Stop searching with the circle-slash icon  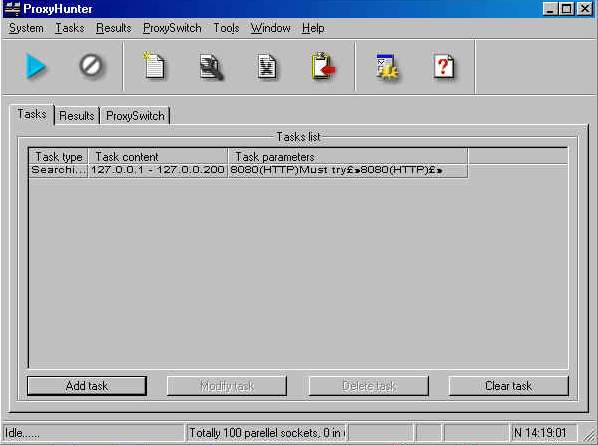pyautogui.click(x=91, y=65)
